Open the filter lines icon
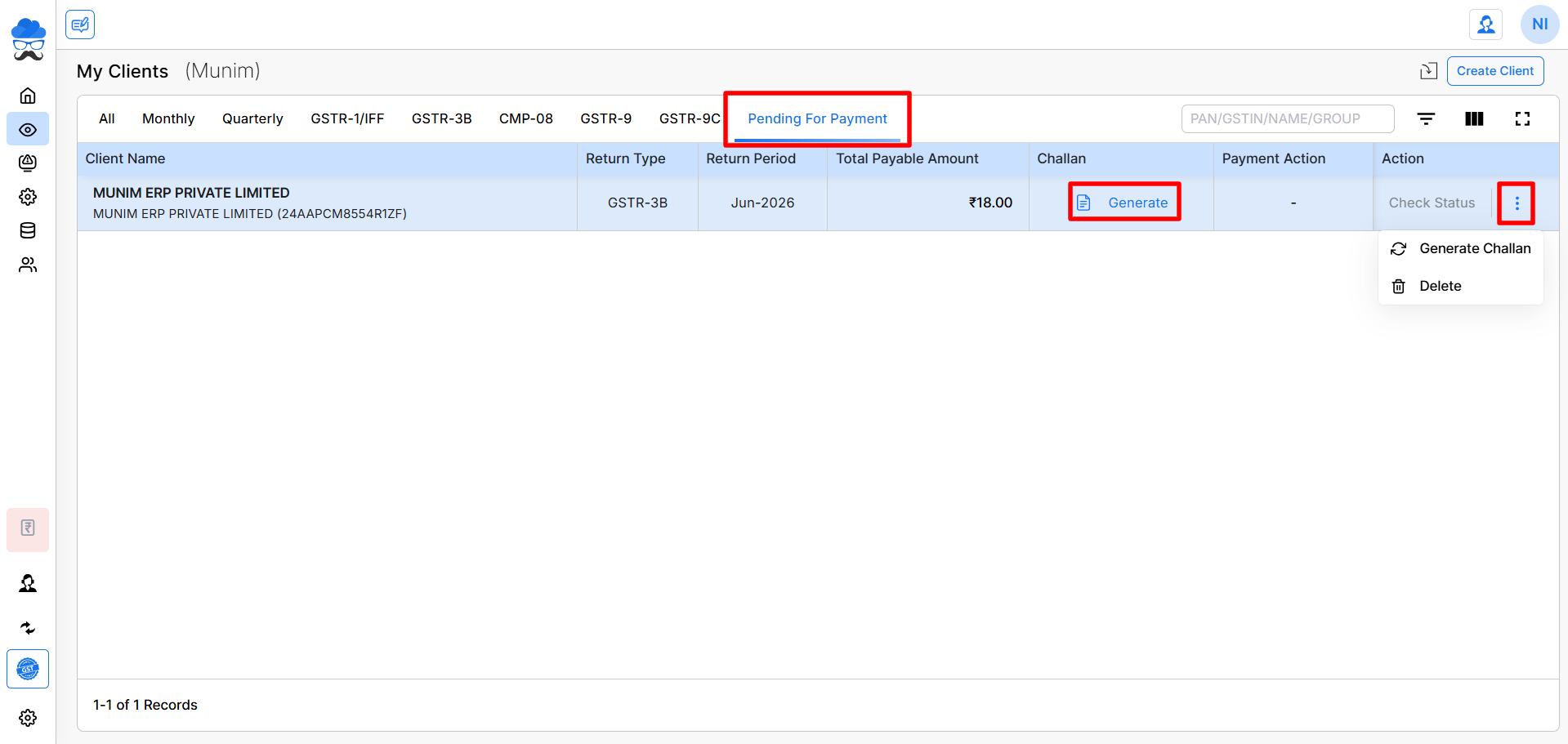Screen dimensions: 1568x744 pyautogui.click(x=1426, y=118)
